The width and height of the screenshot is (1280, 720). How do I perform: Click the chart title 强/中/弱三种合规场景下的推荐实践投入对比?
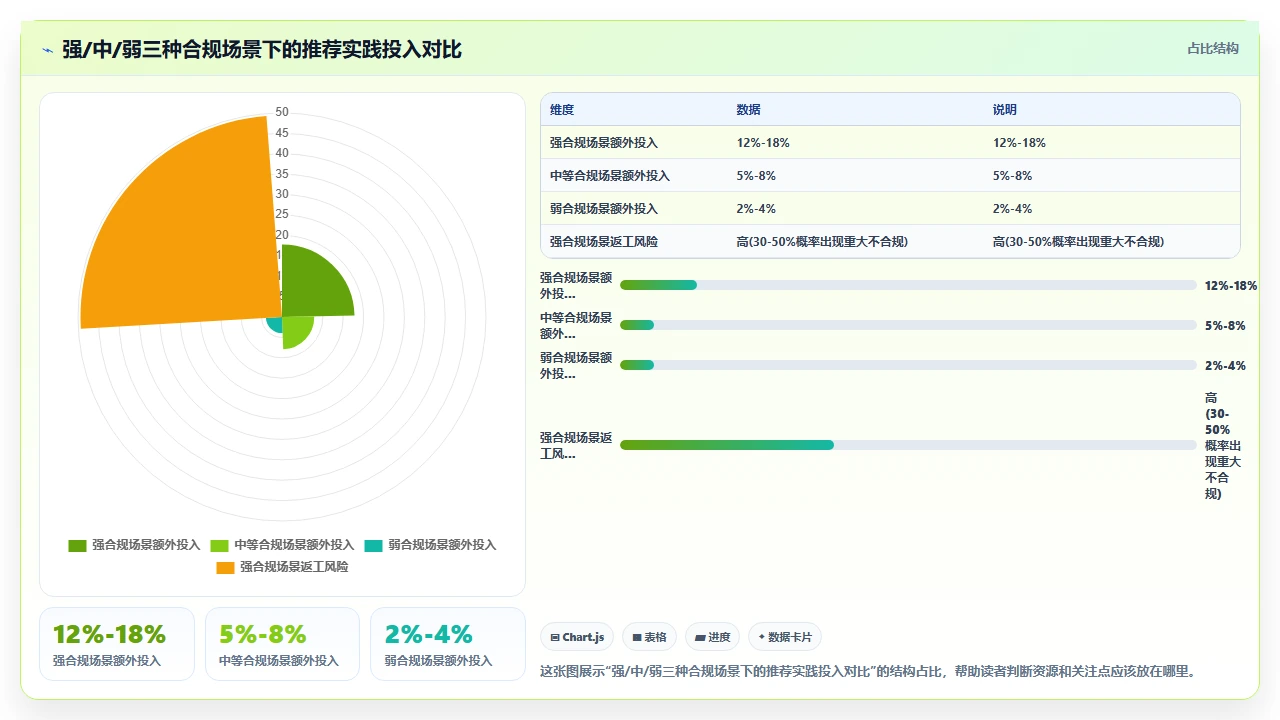coord(262,49)
